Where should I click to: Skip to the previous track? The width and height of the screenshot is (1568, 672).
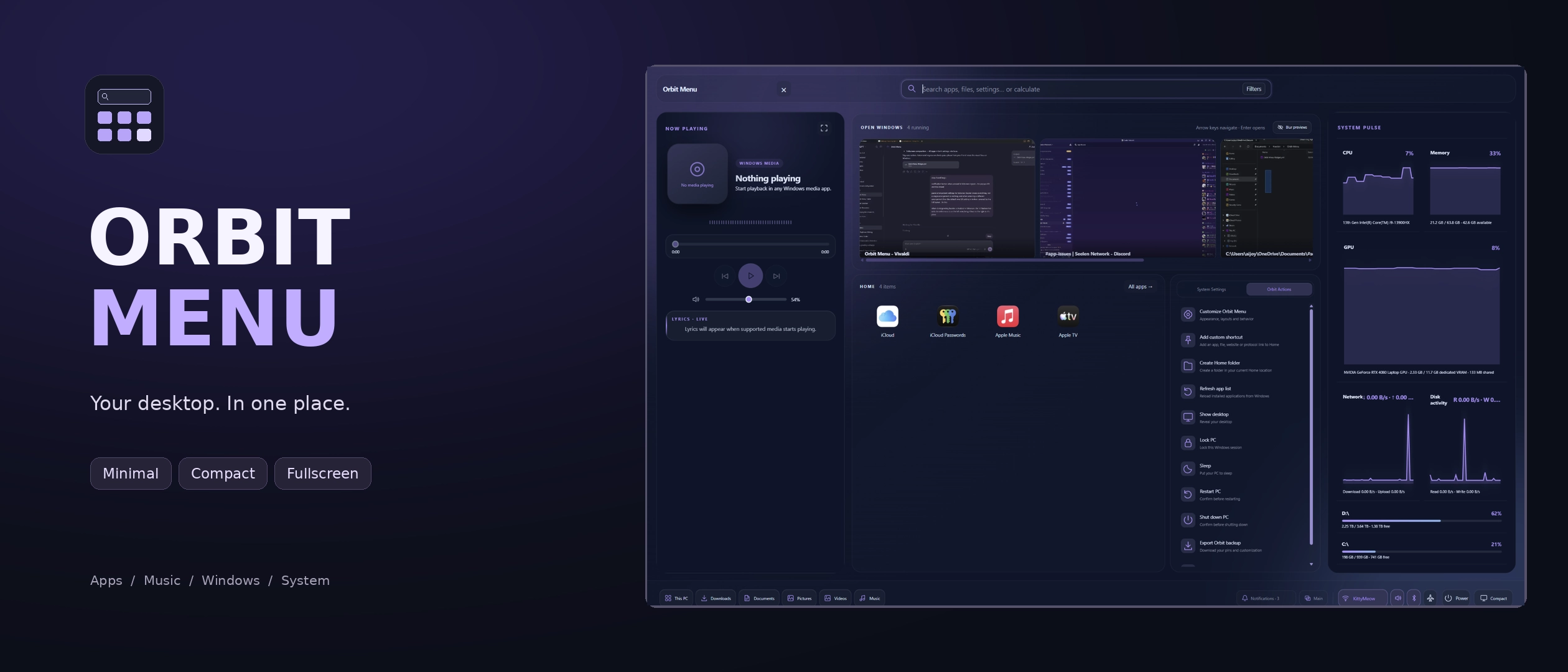(725, 276)
